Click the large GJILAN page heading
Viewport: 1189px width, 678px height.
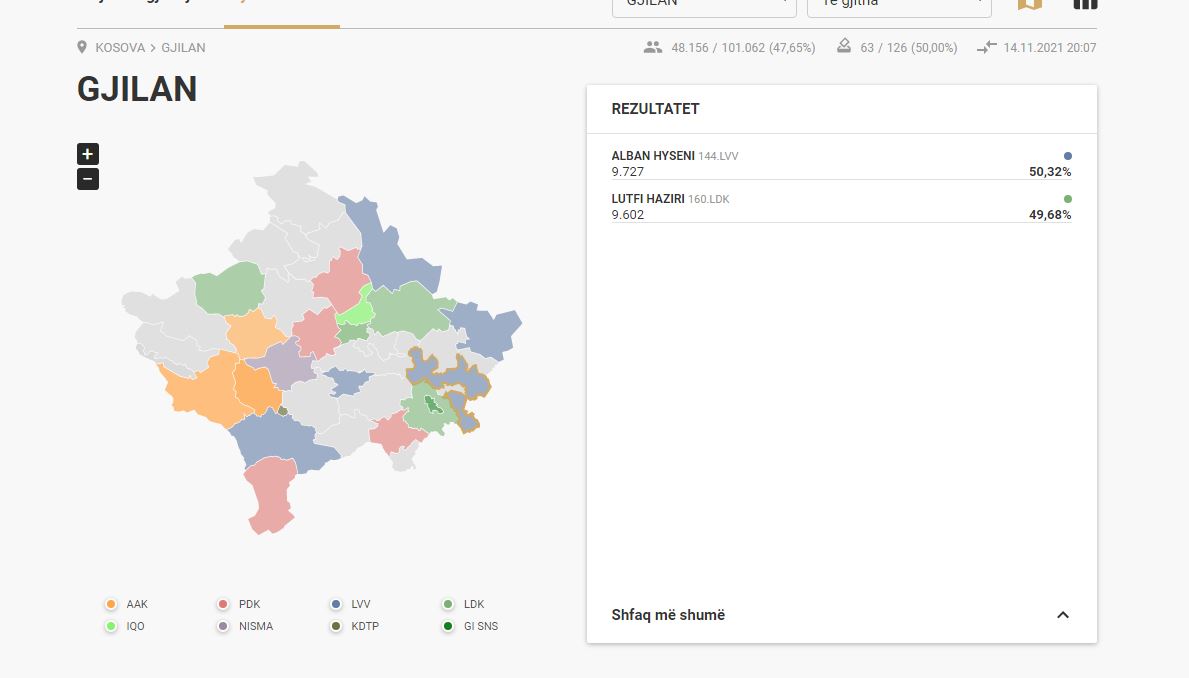click(x=137, y=89)
